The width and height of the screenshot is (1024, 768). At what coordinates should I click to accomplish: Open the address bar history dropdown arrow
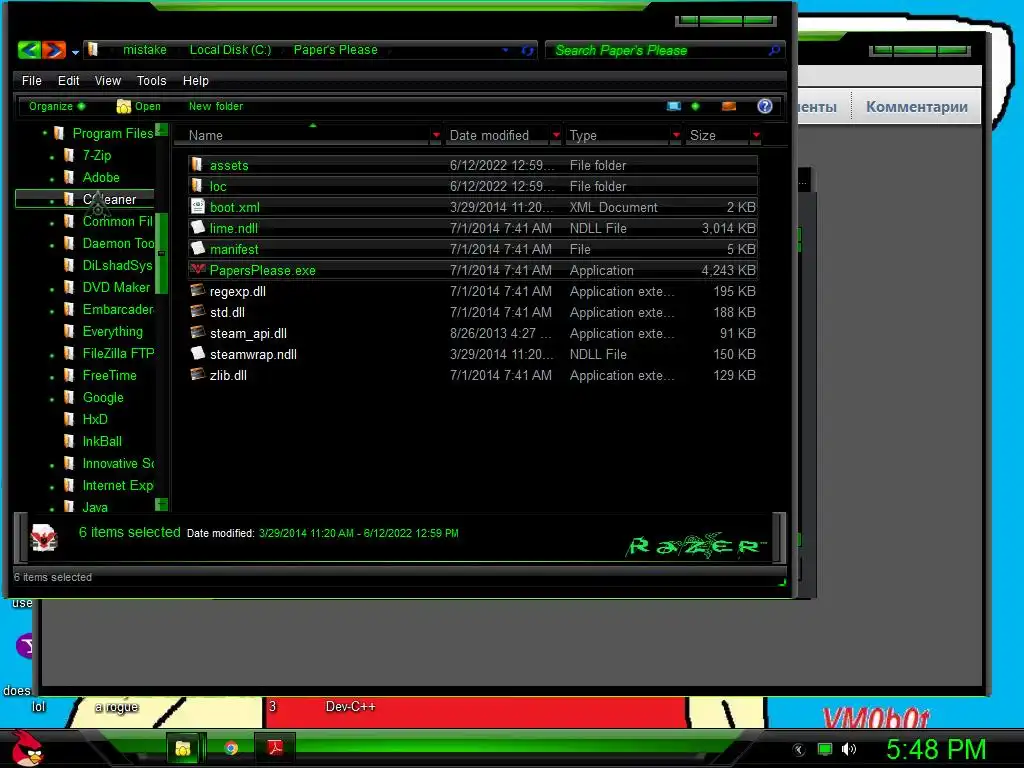(505, 50)
